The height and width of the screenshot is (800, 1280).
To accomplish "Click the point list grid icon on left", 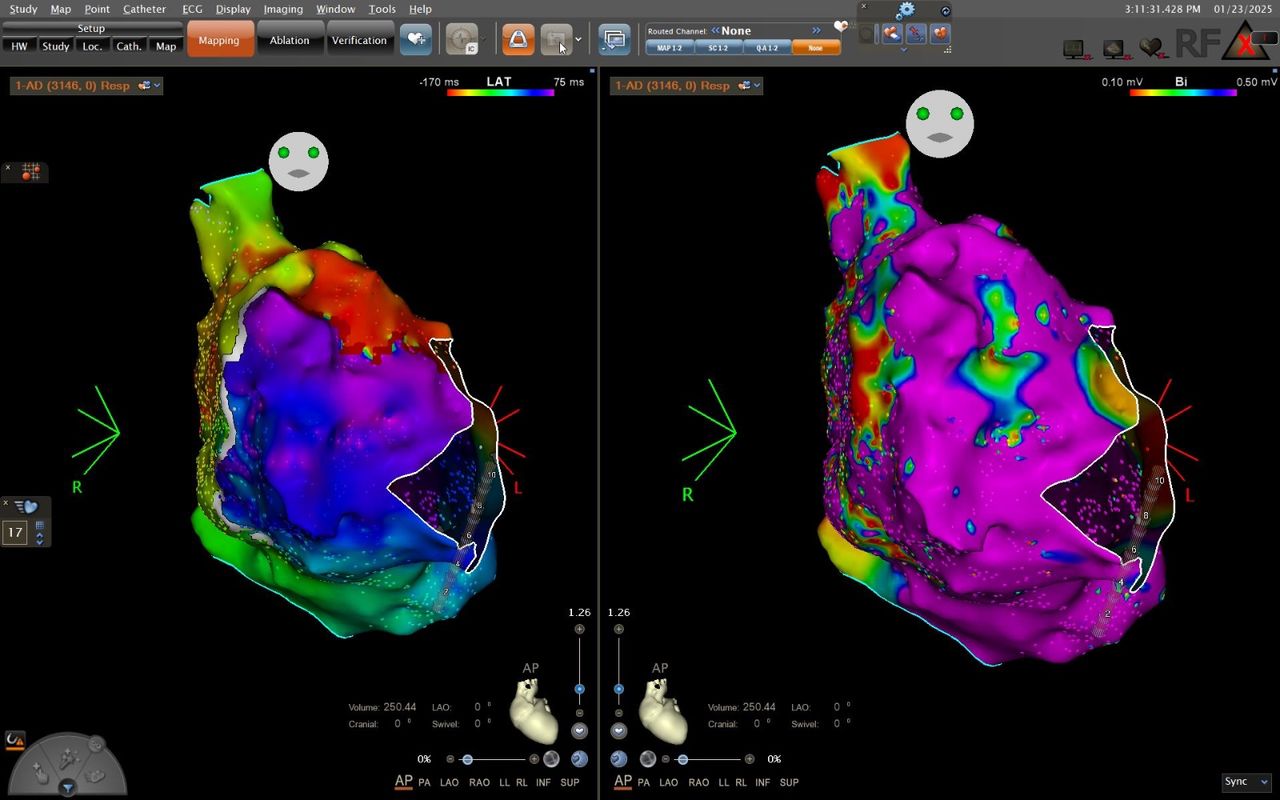I will point(31,172).
